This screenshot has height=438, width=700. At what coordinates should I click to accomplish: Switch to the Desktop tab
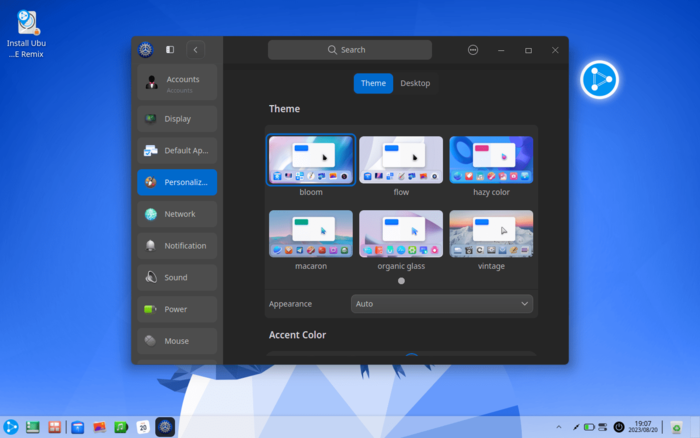(x=415, y=83)
